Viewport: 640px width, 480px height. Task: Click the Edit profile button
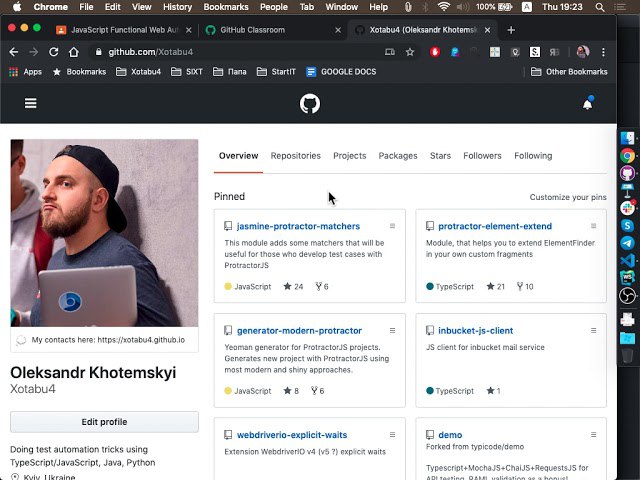[x=104, y=422]
